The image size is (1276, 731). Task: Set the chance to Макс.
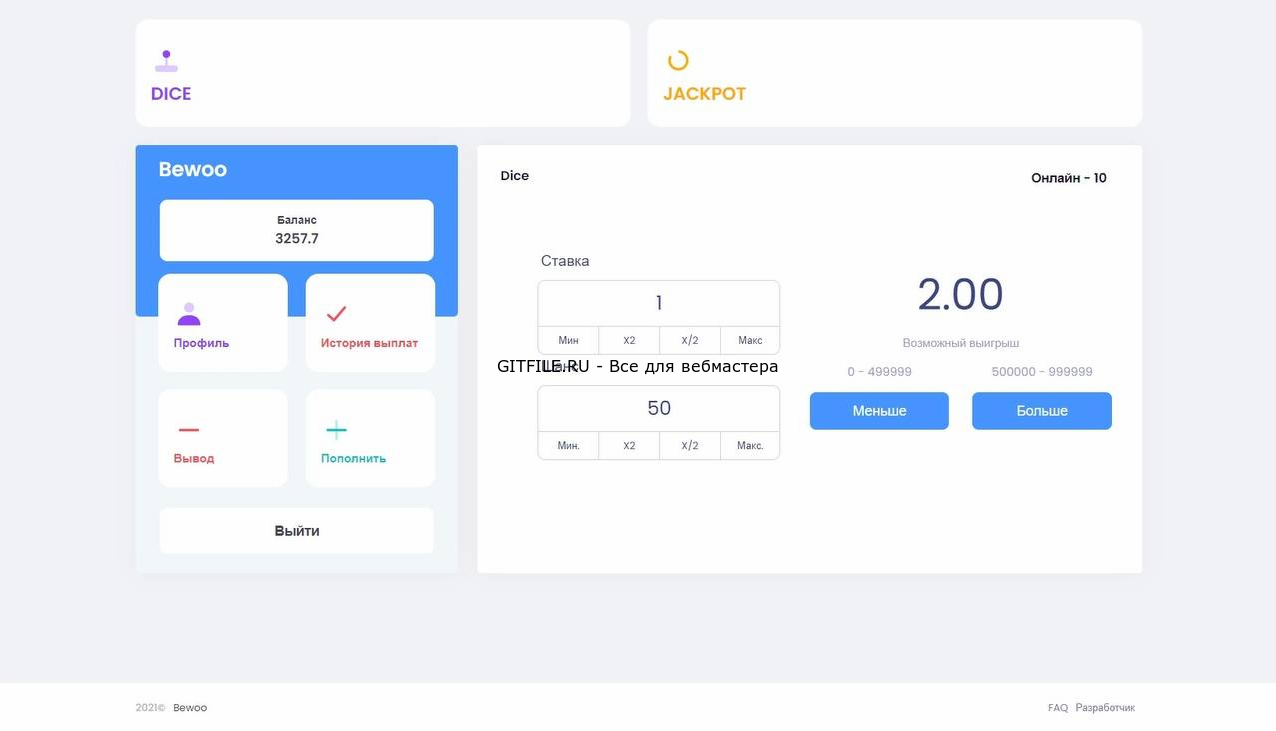(x=750, y=445)
